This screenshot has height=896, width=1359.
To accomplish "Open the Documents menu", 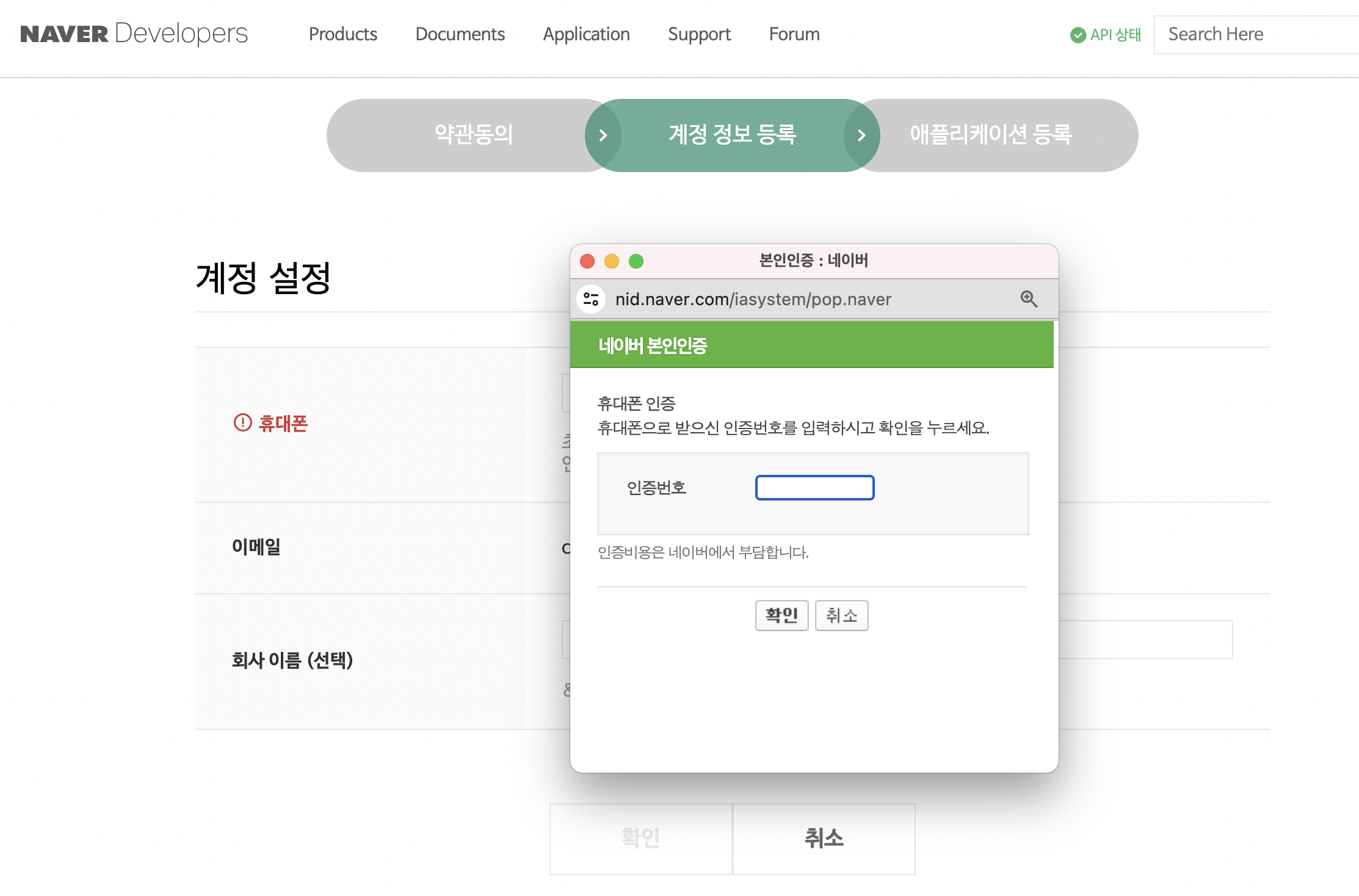I will [460, 34].
